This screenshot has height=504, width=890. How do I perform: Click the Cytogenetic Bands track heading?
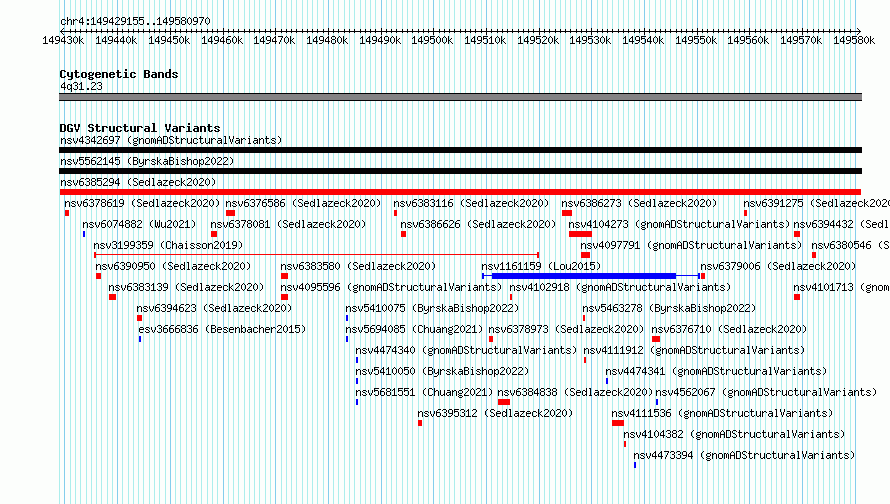(x=119, y=74)
